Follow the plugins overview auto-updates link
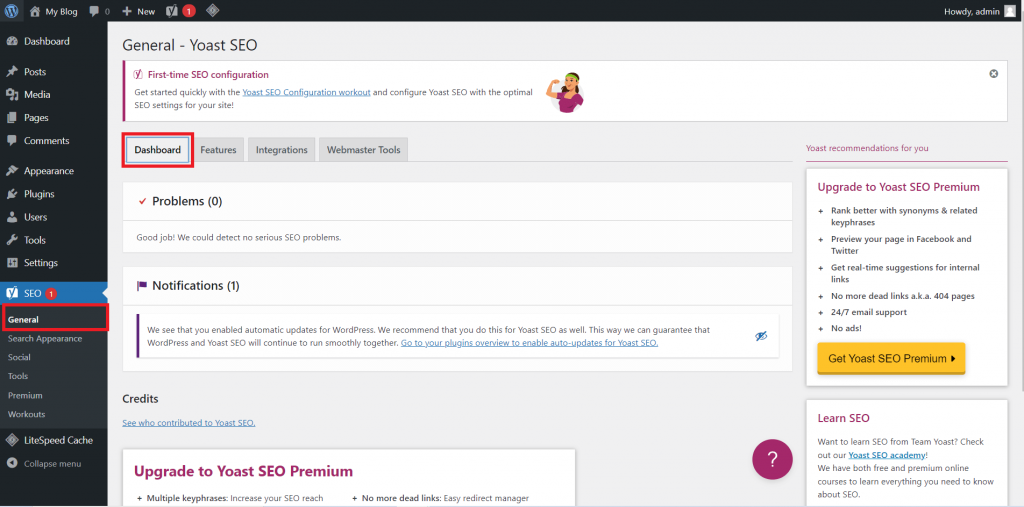 pyautogui.click(x=530, y=342)
